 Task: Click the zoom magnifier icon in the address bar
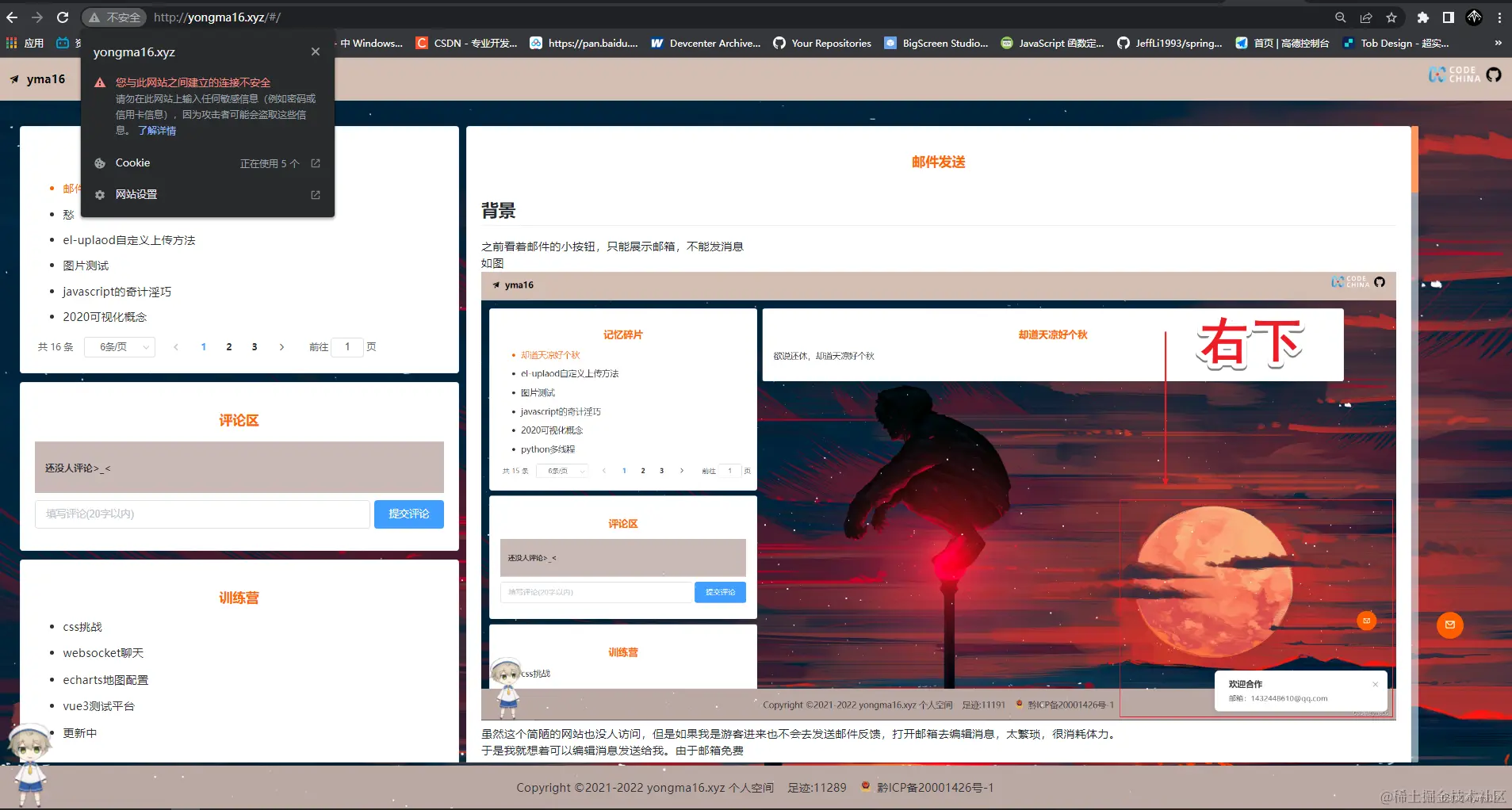[1340, 17]
